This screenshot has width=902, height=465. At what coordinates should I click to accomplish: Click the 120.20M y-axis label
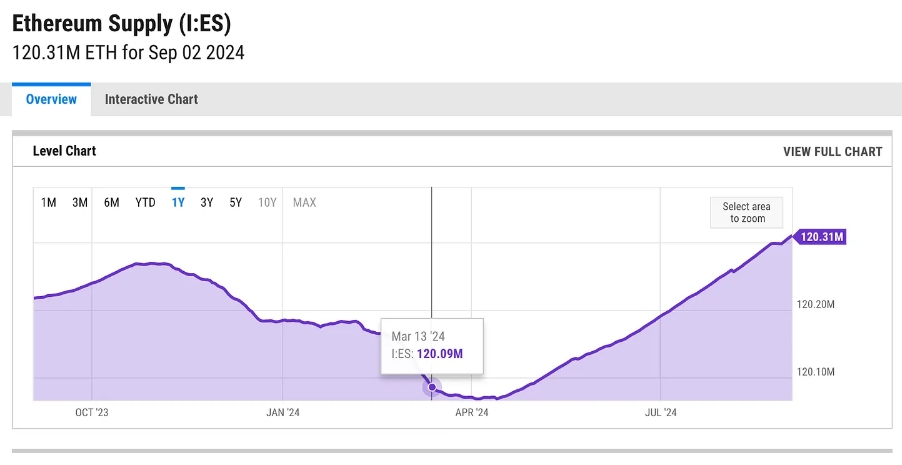pos(815,304)
